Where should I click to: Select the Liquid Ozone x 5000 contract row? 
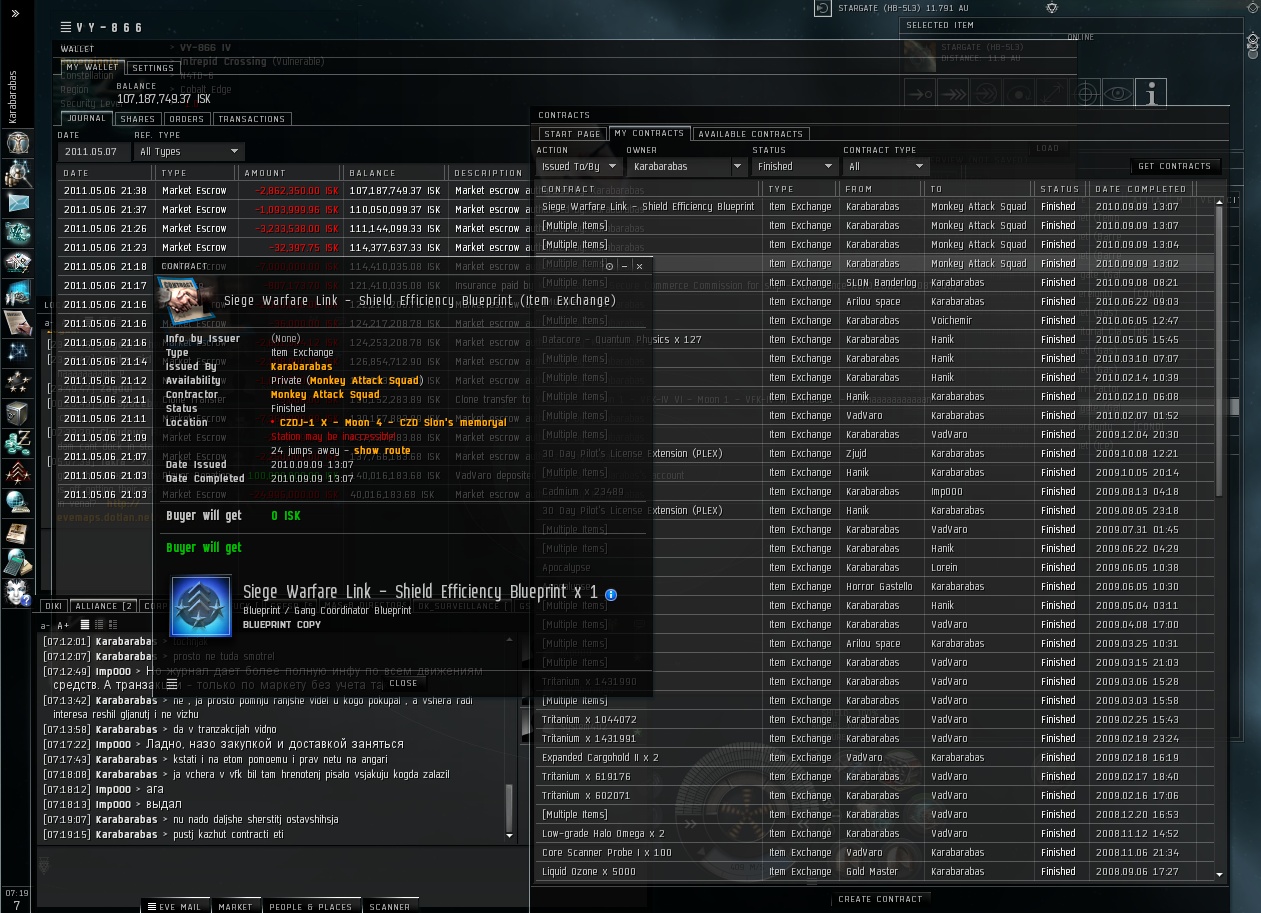(875, 872)
